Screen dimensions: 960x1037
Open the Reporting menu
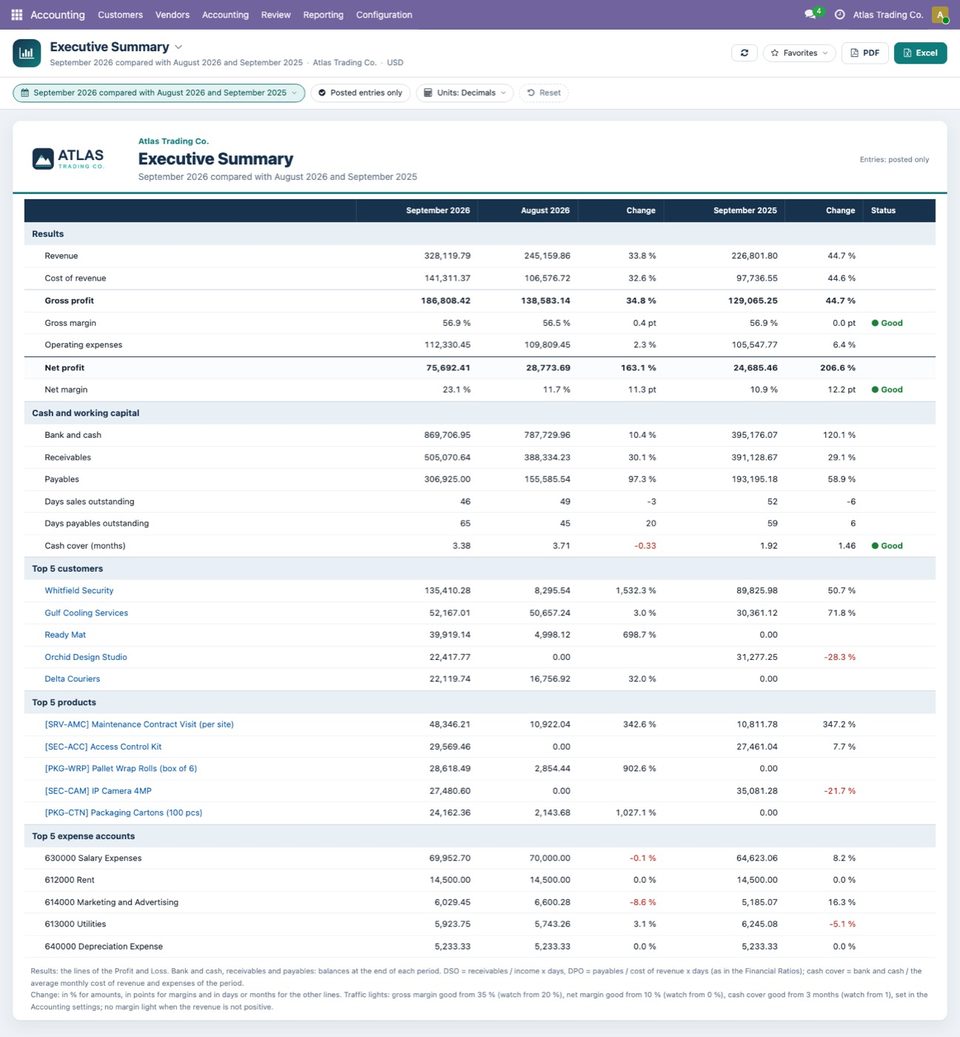[323, 15]
